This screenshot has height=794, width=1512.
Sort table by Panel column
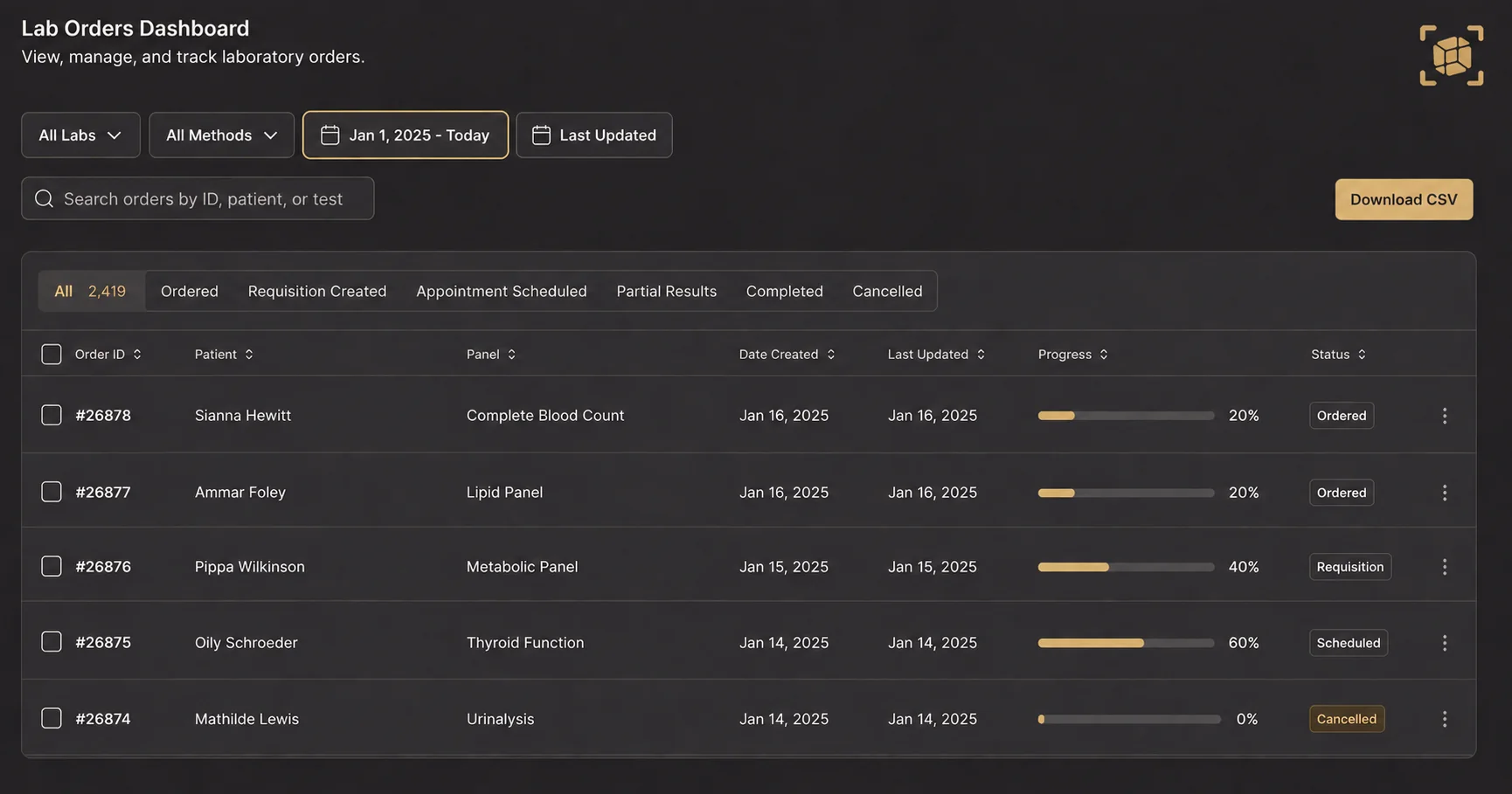pyautogui.click(x=491, y=355)
